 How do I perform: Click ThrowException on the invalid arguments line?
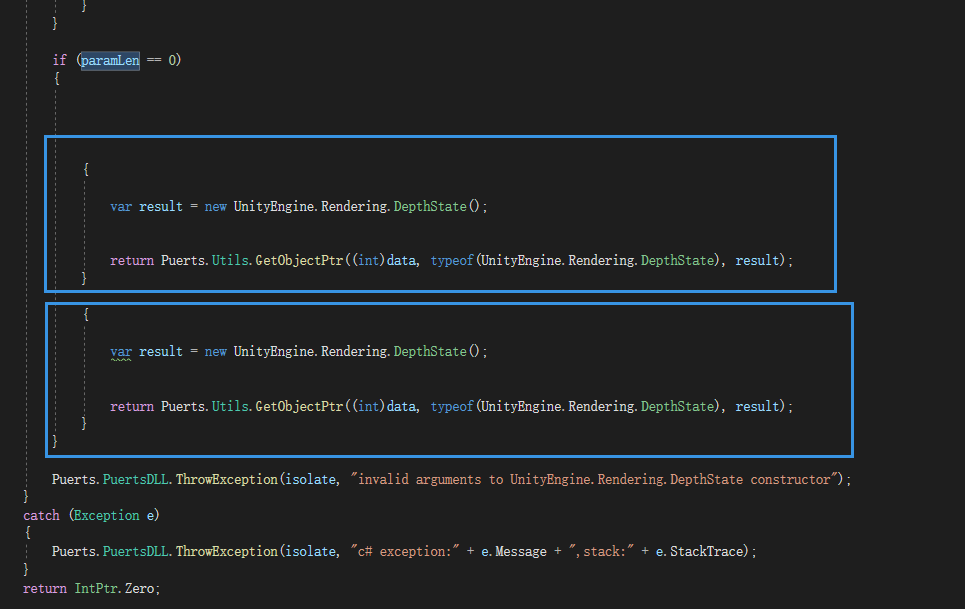pos(226,479)
